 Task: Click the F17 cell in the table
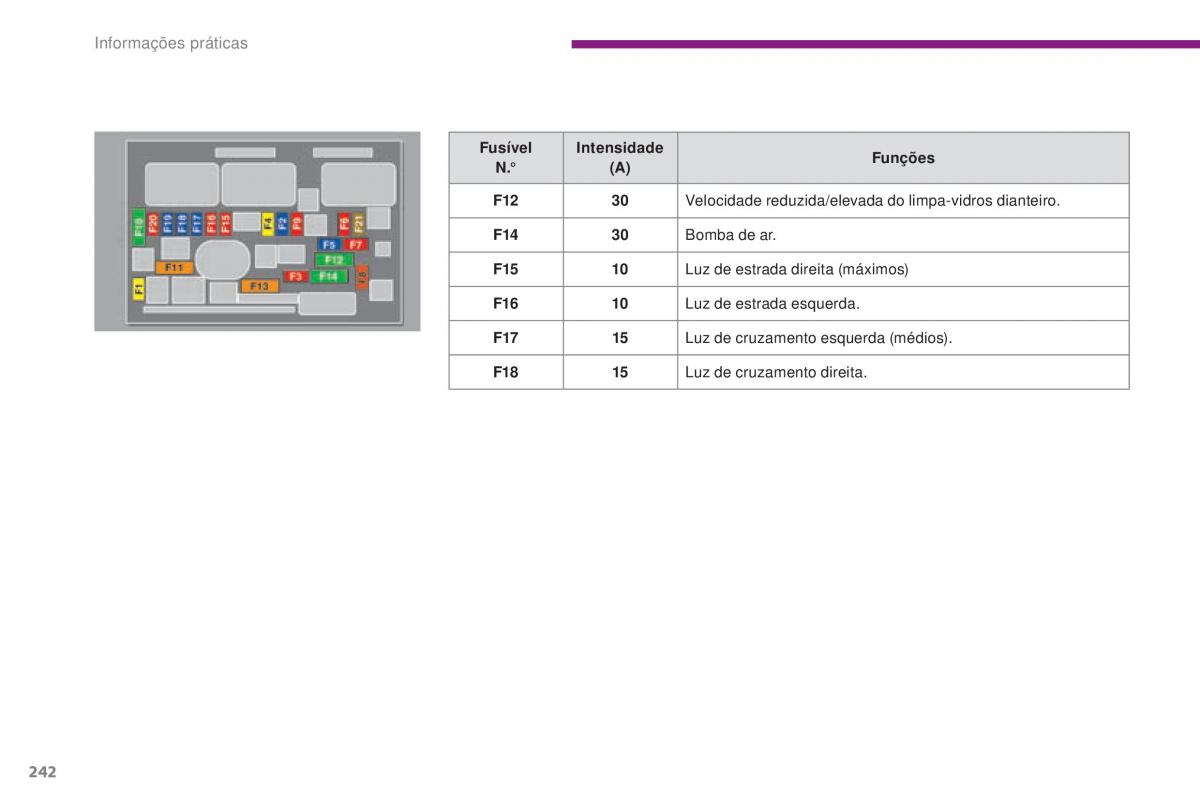(506, 338)
